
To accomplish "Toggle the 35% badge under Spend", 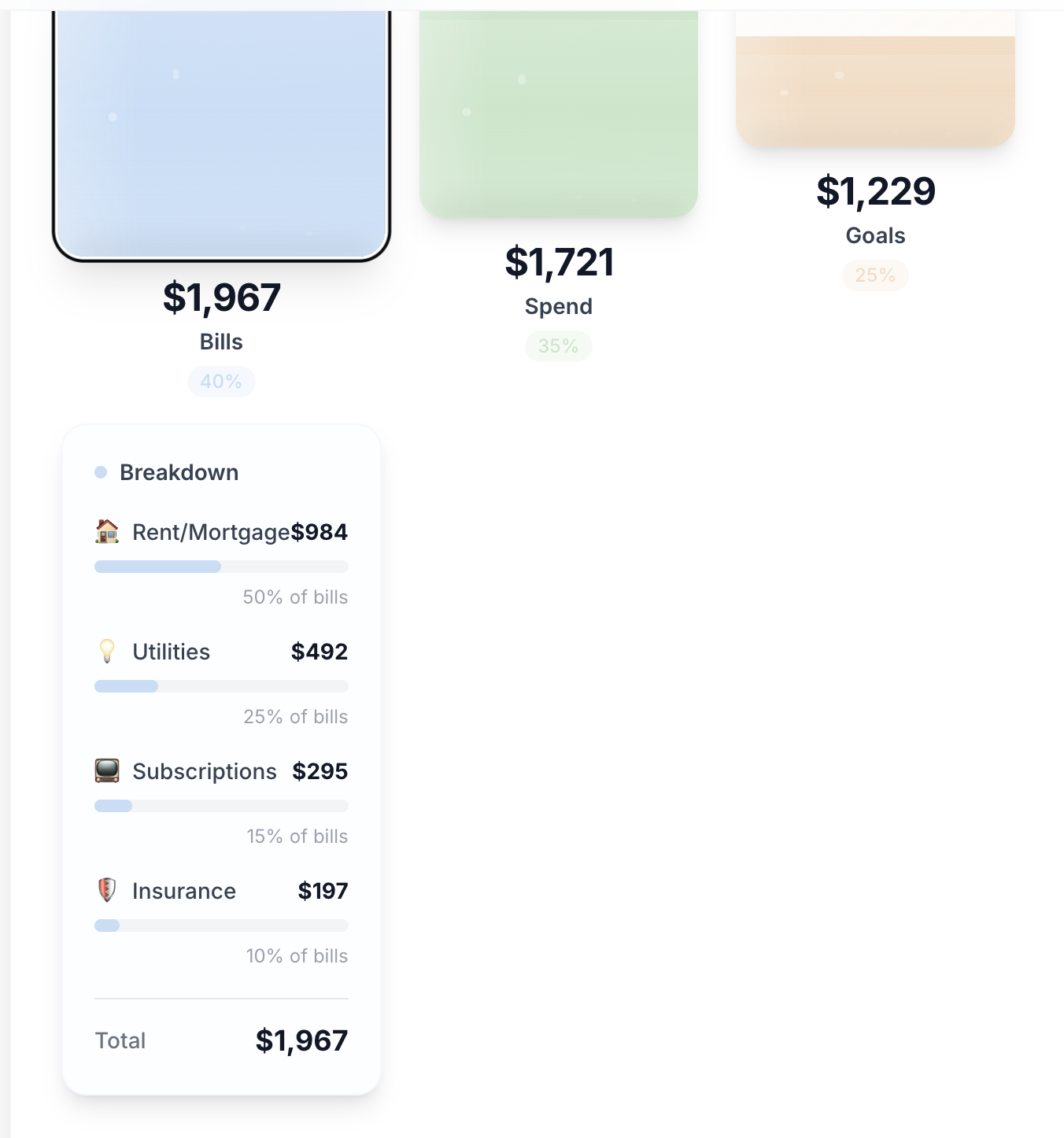I will coord(558,345).
